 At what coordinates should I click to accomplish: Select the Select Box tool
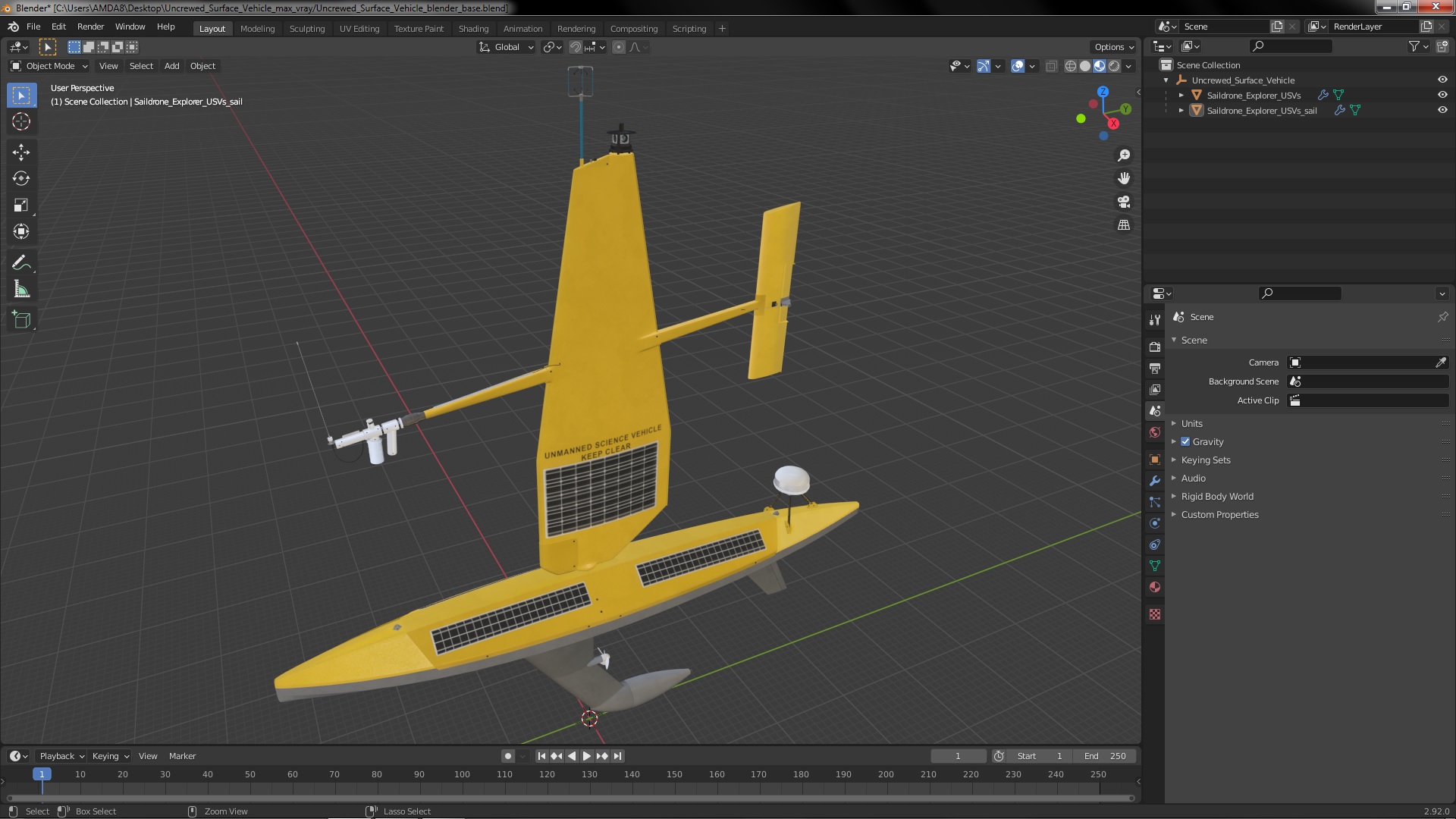21,95
